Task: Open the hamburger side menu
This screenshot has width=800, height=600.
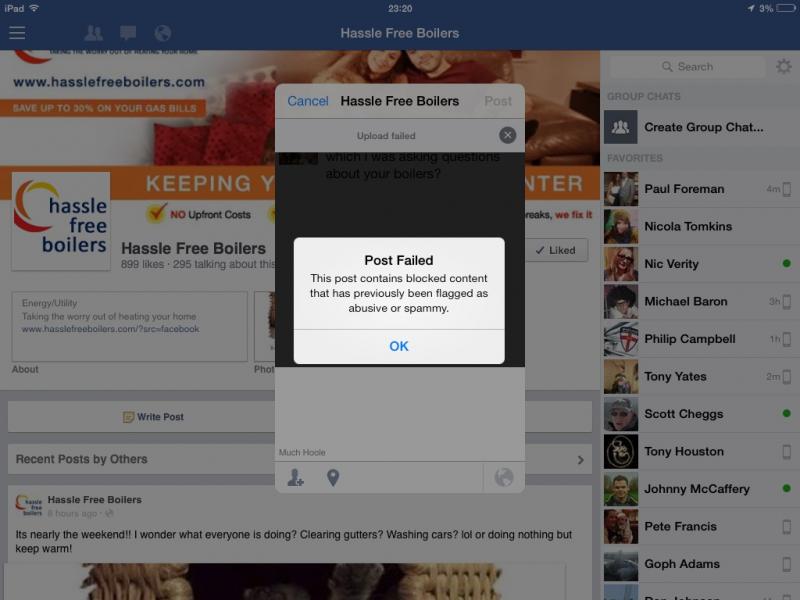Action: pos(17,33)
